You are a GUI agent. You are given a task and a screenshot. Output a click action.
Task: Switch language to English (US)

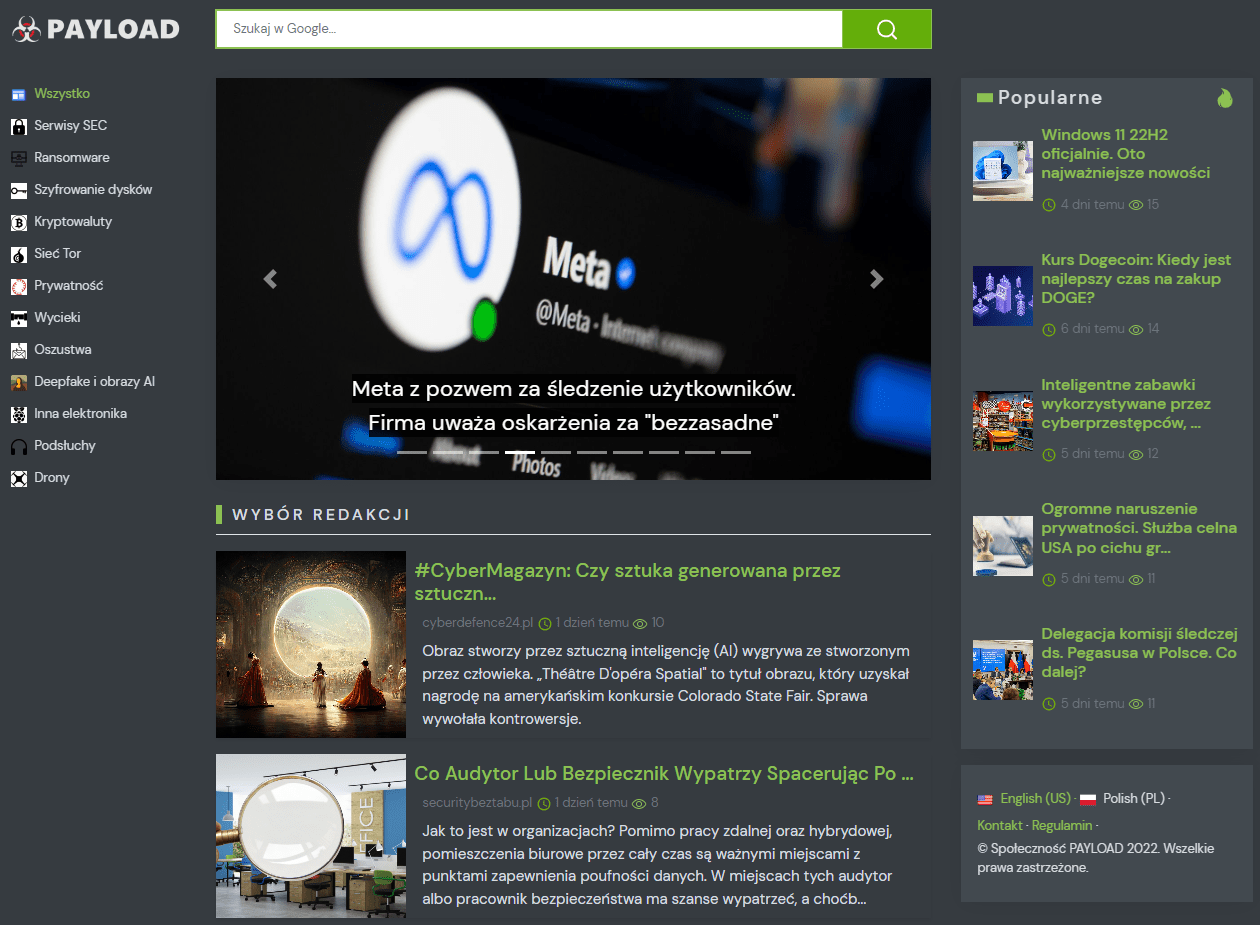coord(1035,798)
